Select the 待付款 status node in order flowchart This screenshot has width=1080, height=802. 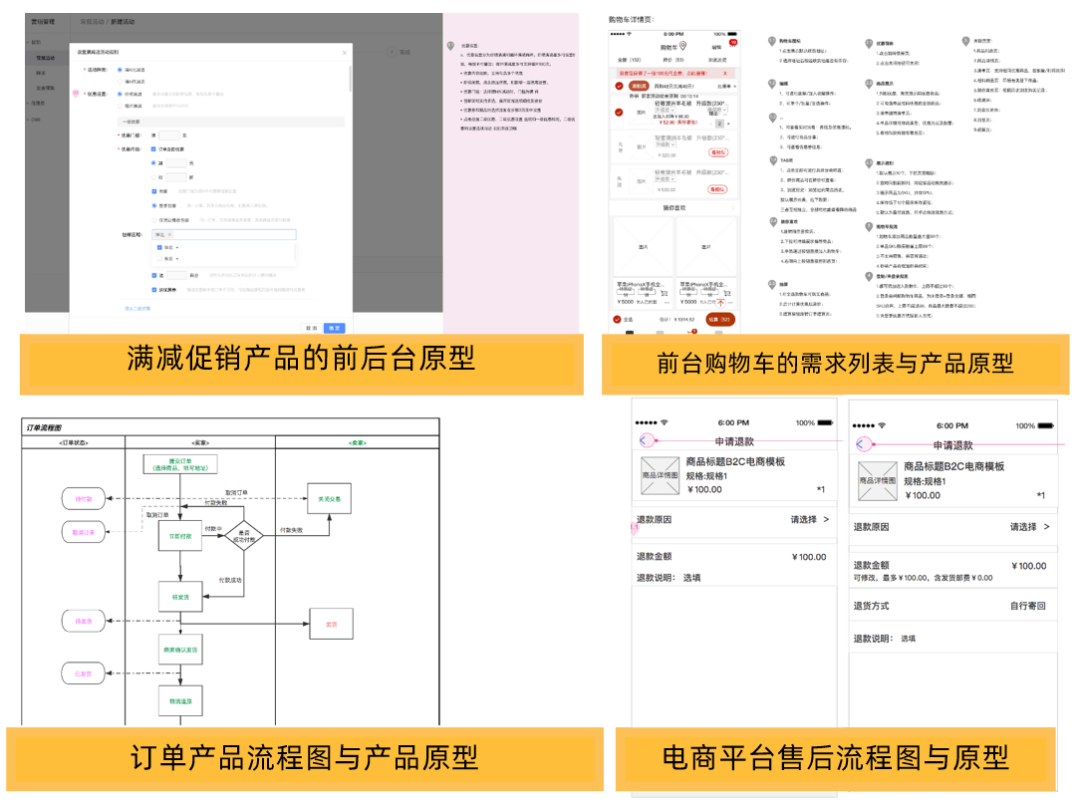[x=83, y=498]
